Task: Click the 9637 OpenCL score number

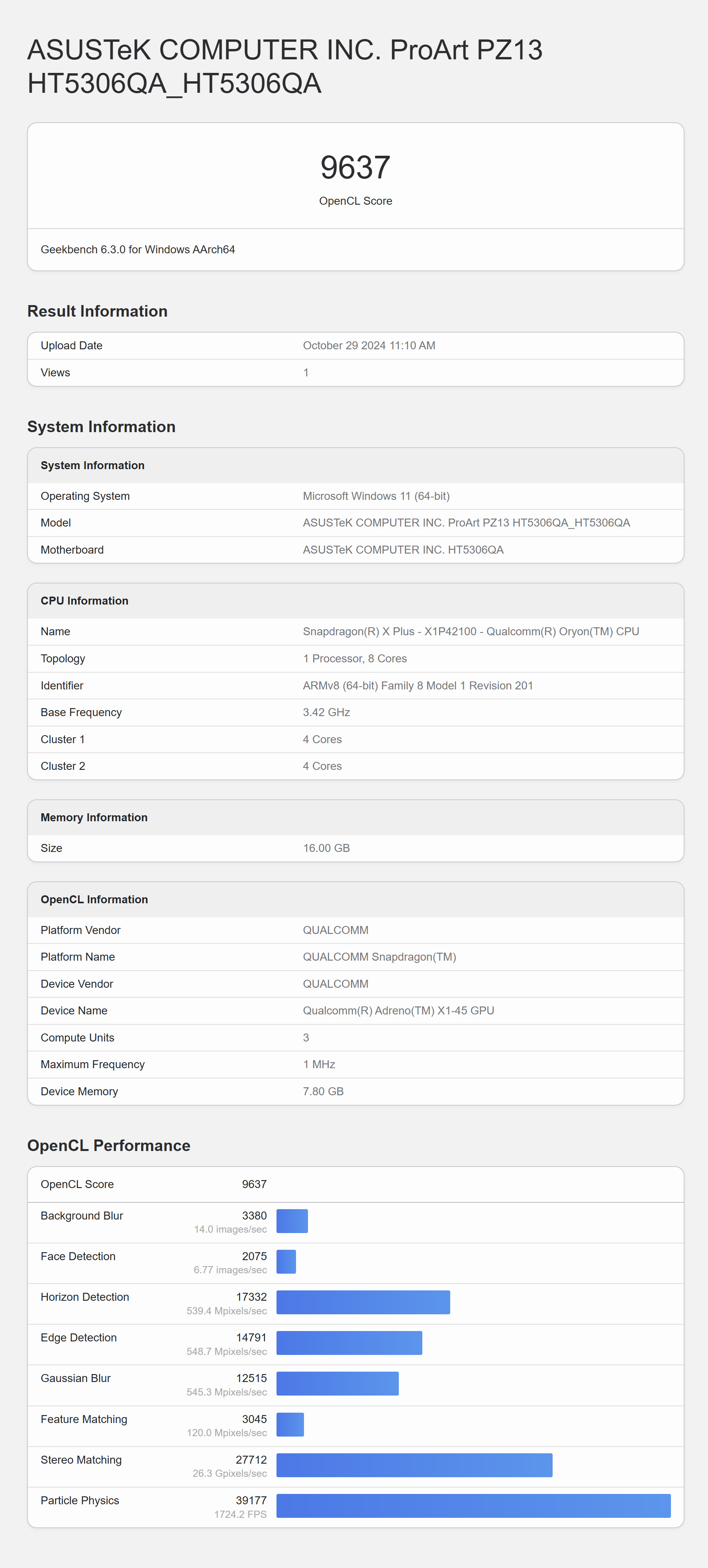Action: pos(355,167)
